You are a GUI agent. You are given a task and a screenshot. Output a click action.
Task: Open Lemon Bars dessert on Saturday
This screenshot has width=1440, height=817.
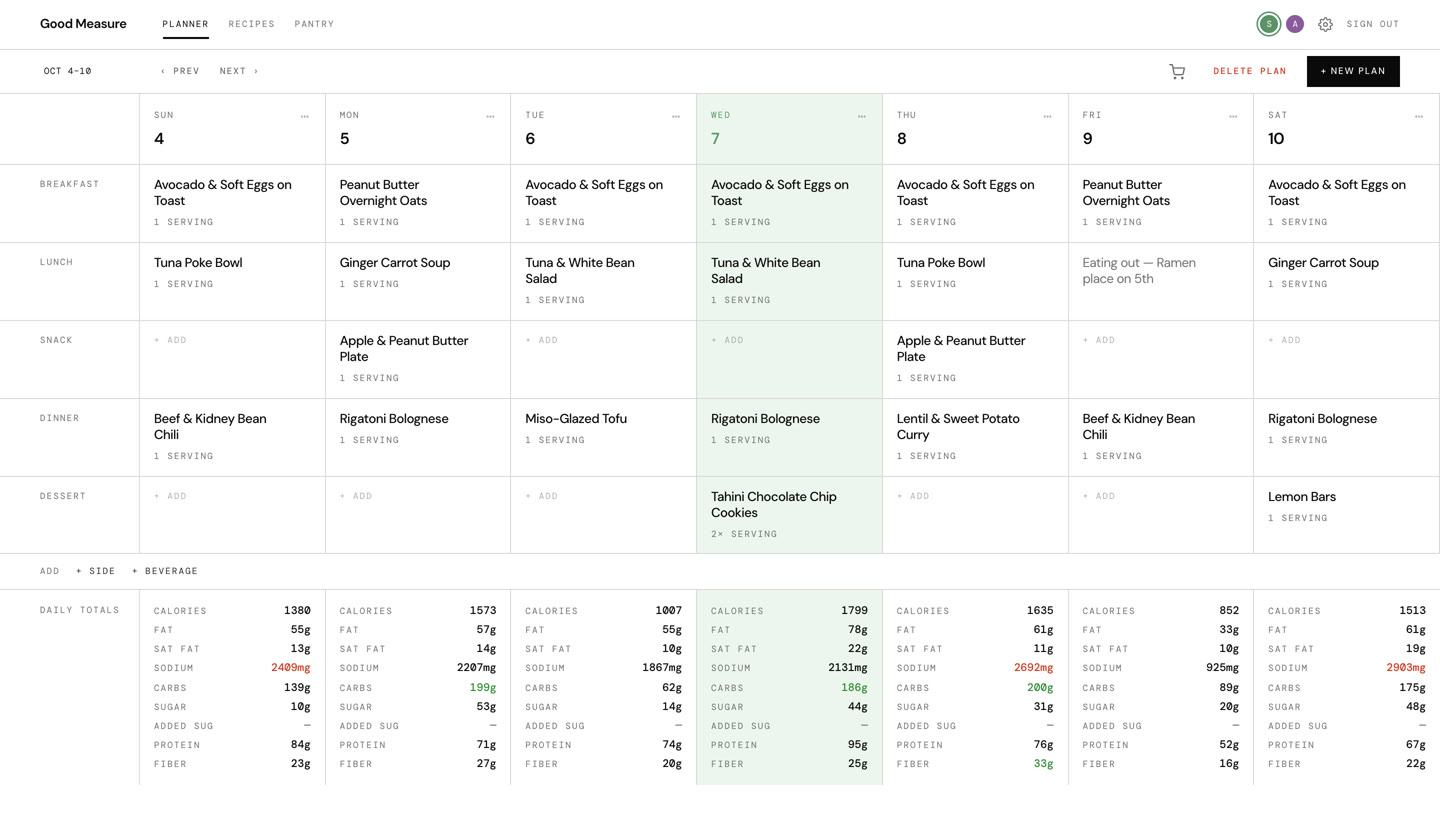point(1302,497)
